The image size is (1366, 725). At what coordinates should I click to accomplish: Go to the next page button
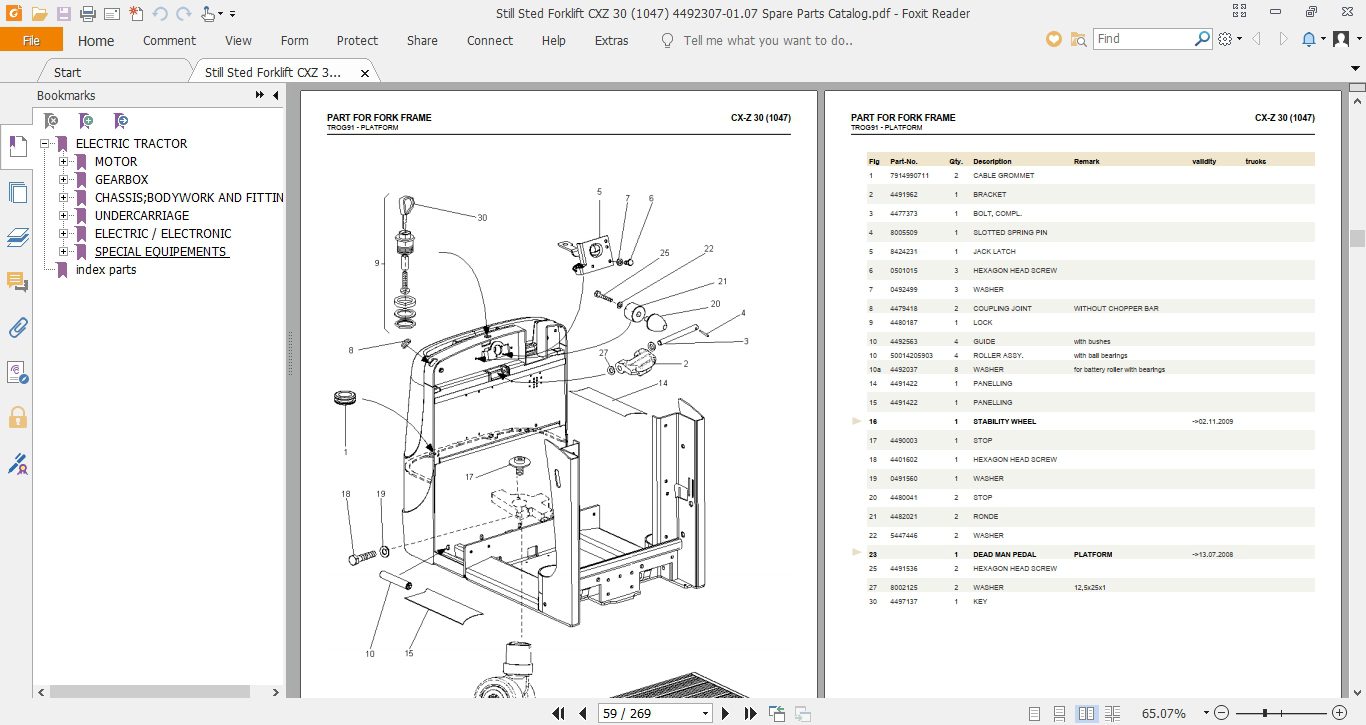pos(727,713)
